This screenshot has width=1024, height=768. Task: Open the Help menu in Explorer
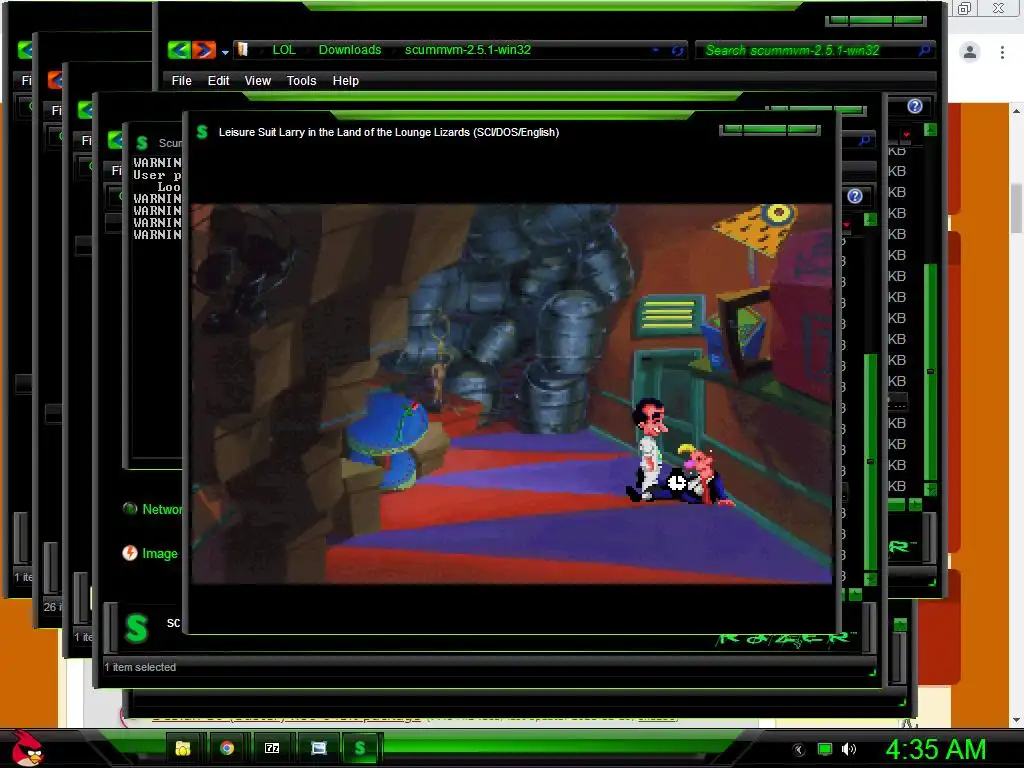[x=345, y=80]
